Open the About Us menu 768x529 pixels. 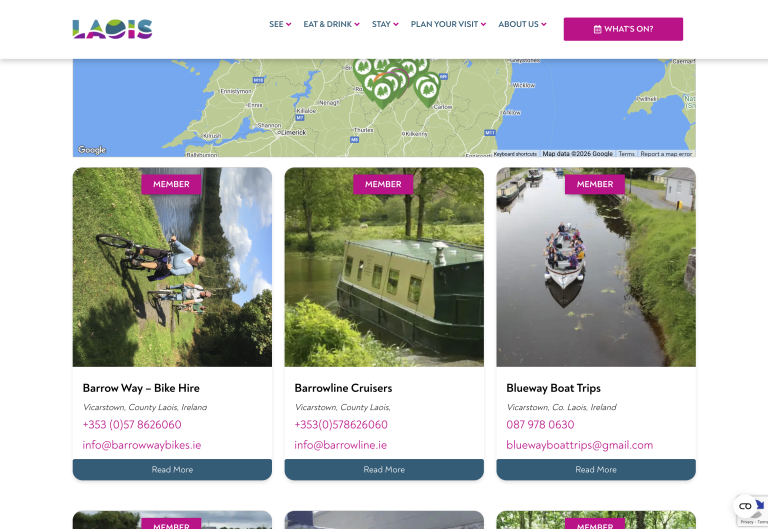point(522,24)
